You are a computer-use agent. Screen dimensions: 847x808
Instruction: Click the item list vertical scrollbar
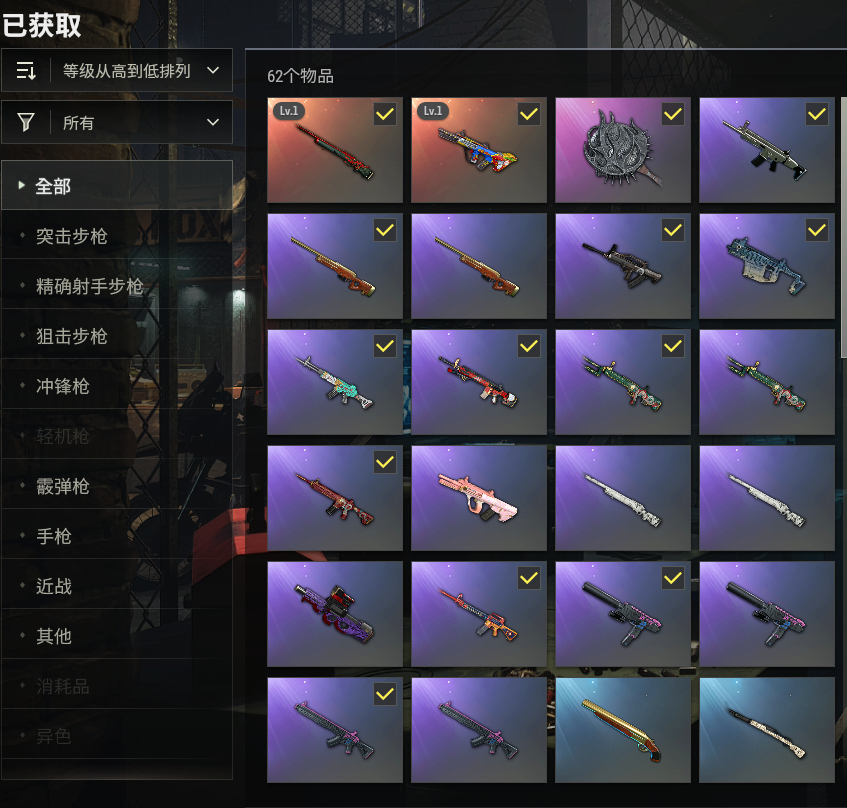tap(843, 227)
